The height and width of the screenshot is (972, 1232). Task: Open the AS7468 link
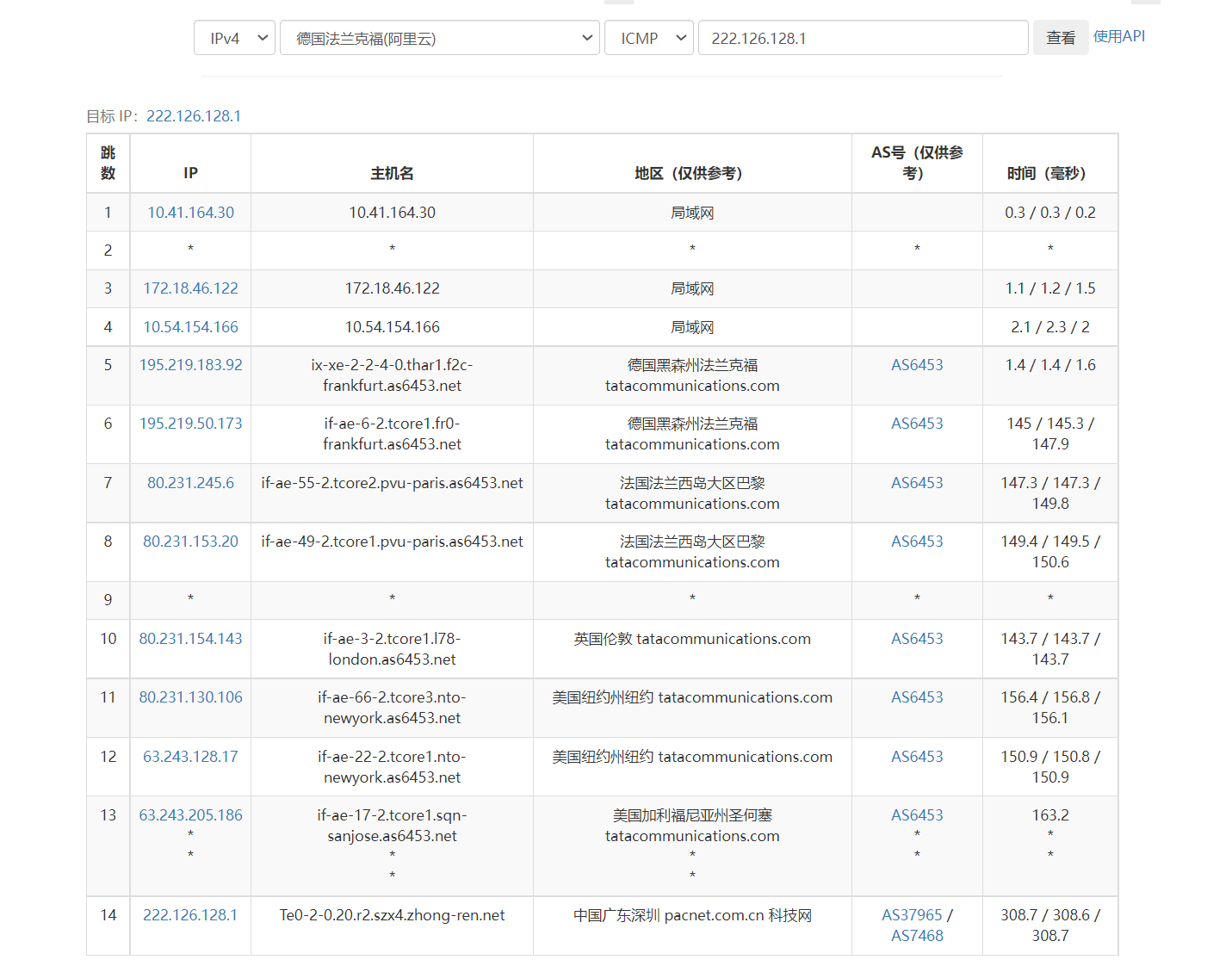917,936
